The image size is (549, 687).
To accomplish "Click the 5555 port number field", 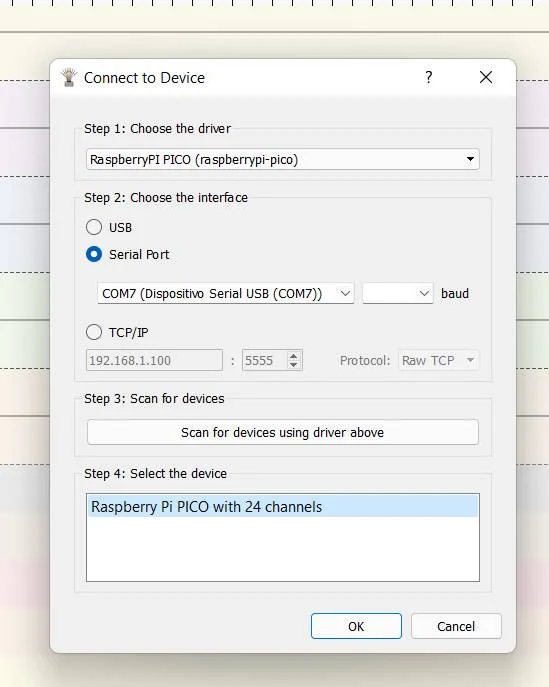I will point(265,360).
